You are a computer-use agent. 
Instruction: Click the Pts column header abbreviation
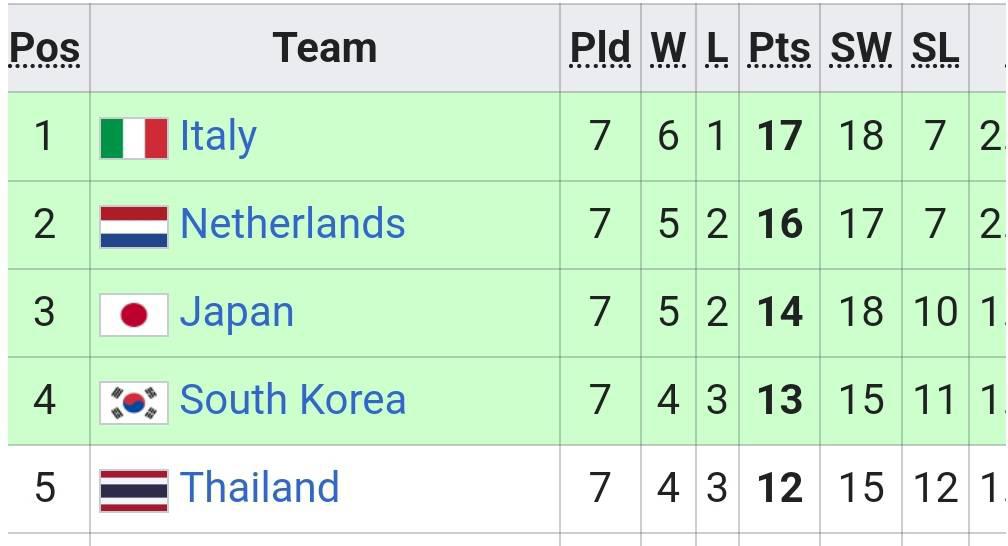[779, 48]
